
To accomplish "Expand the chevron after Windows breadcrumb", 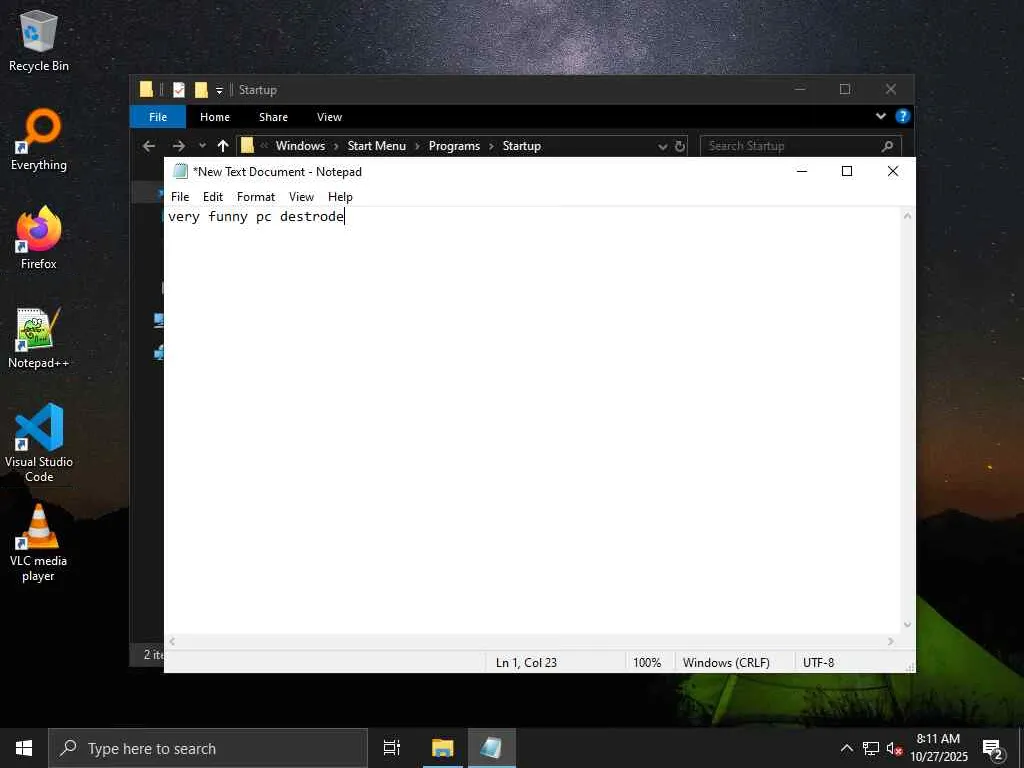I will (x=336, y=146).
